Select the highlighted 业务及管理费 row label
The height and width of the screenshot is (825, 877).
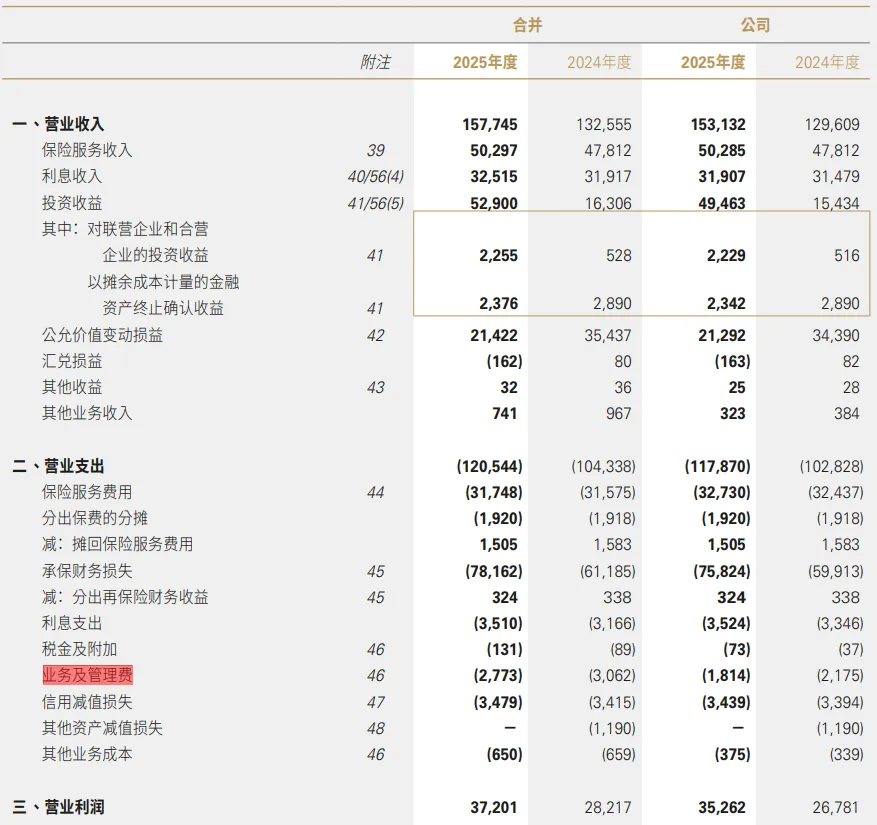88,675
